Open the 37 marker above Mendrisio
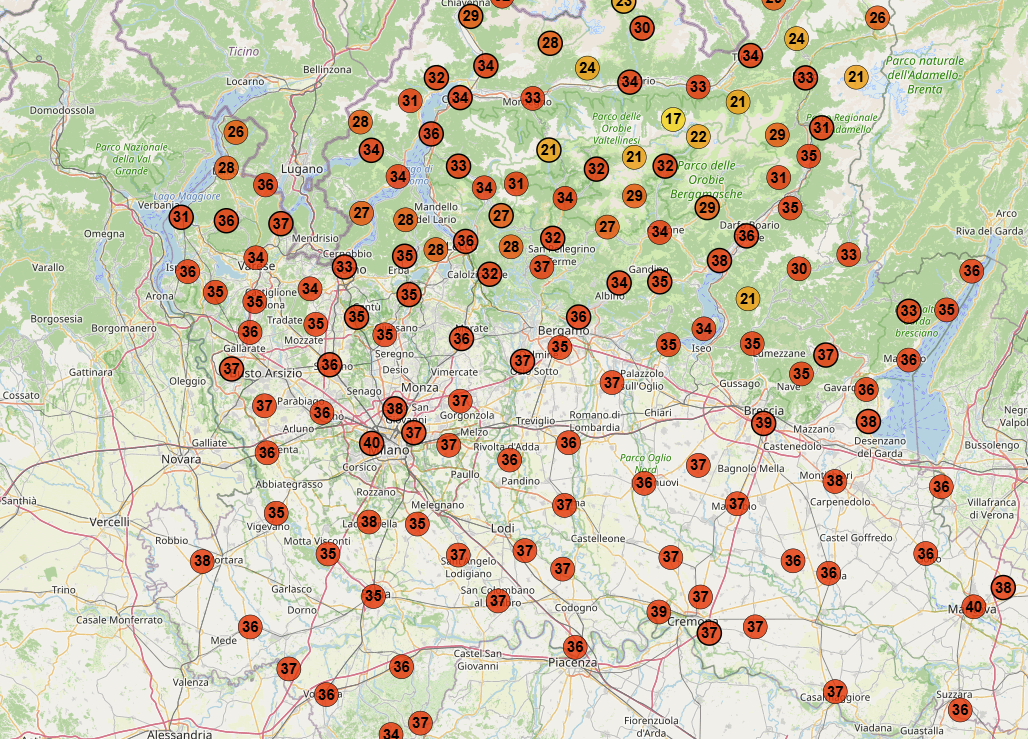1028x739 pixels. pyautogui.click(x=281, y=224)
